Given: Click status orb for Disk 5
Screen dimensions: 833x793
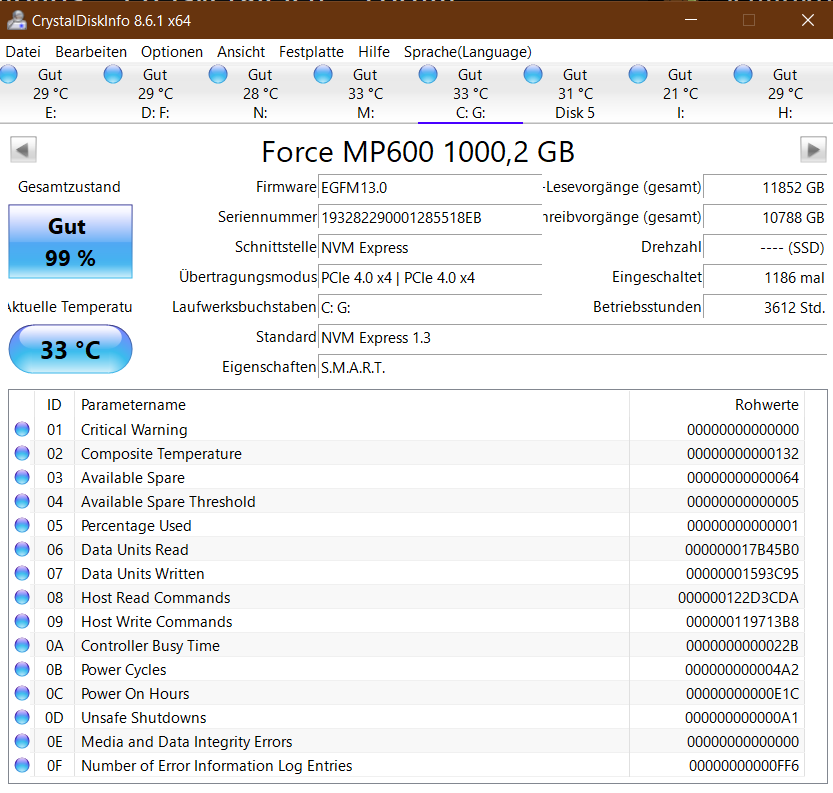Looking at the screenshot, I should click(533, 74).
